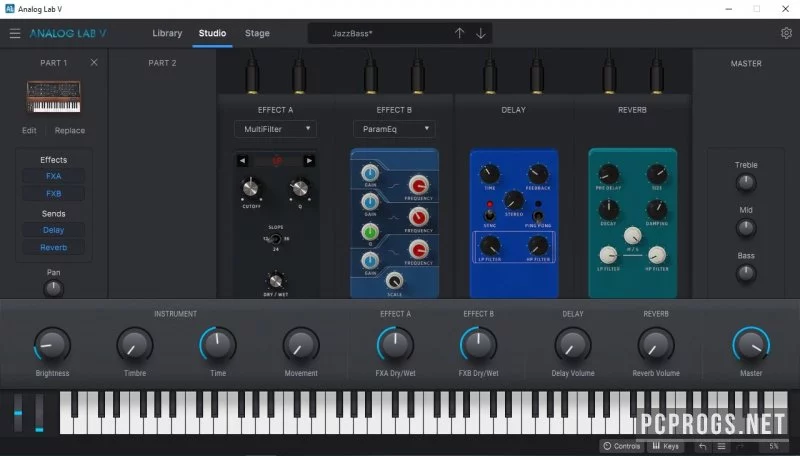Viewport: 800px width, 456px height.
Task: Click the 5% CPU meter
Action: (x=773, y=446)
